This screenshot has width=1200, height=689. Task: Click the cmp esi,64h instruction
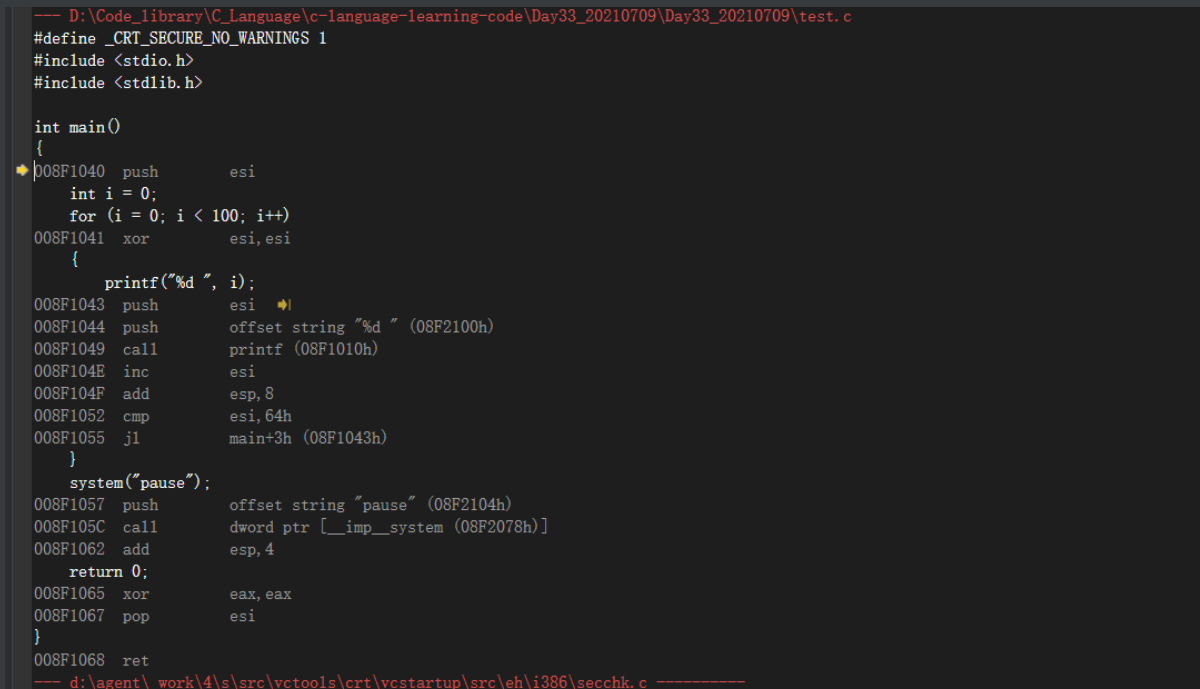(162, 416)
